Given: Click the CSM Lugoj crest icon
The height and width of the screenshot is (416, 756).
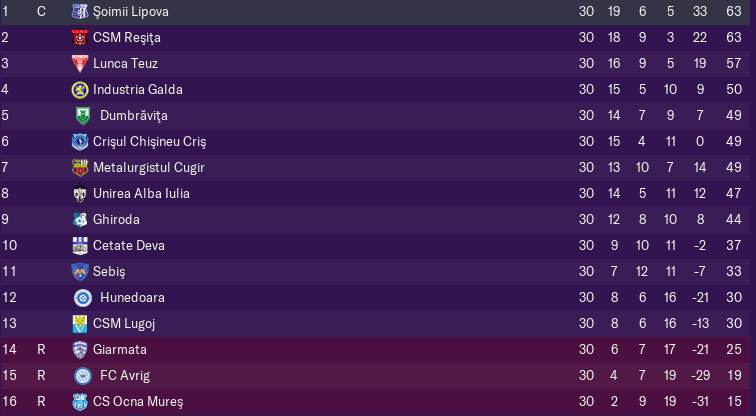Looking at the screenshot, I should tap(80, 324).
